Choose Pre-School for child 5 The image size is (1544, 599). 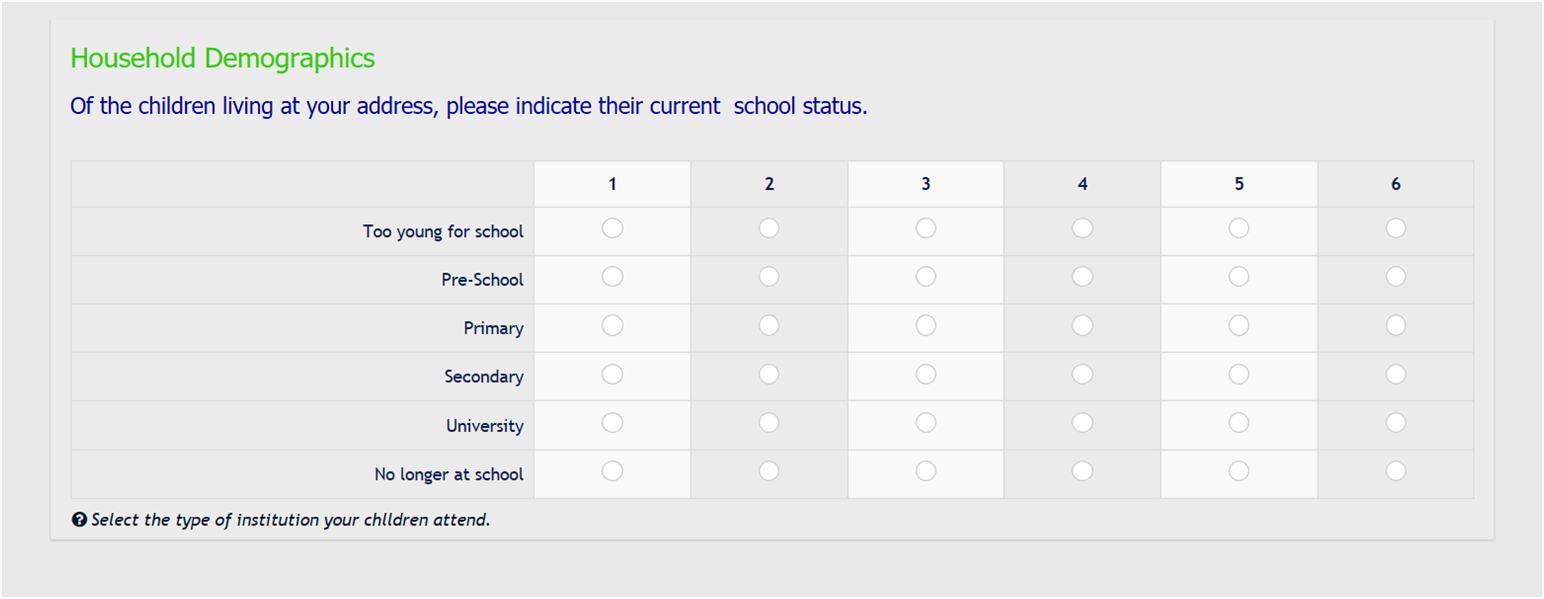1239,276
